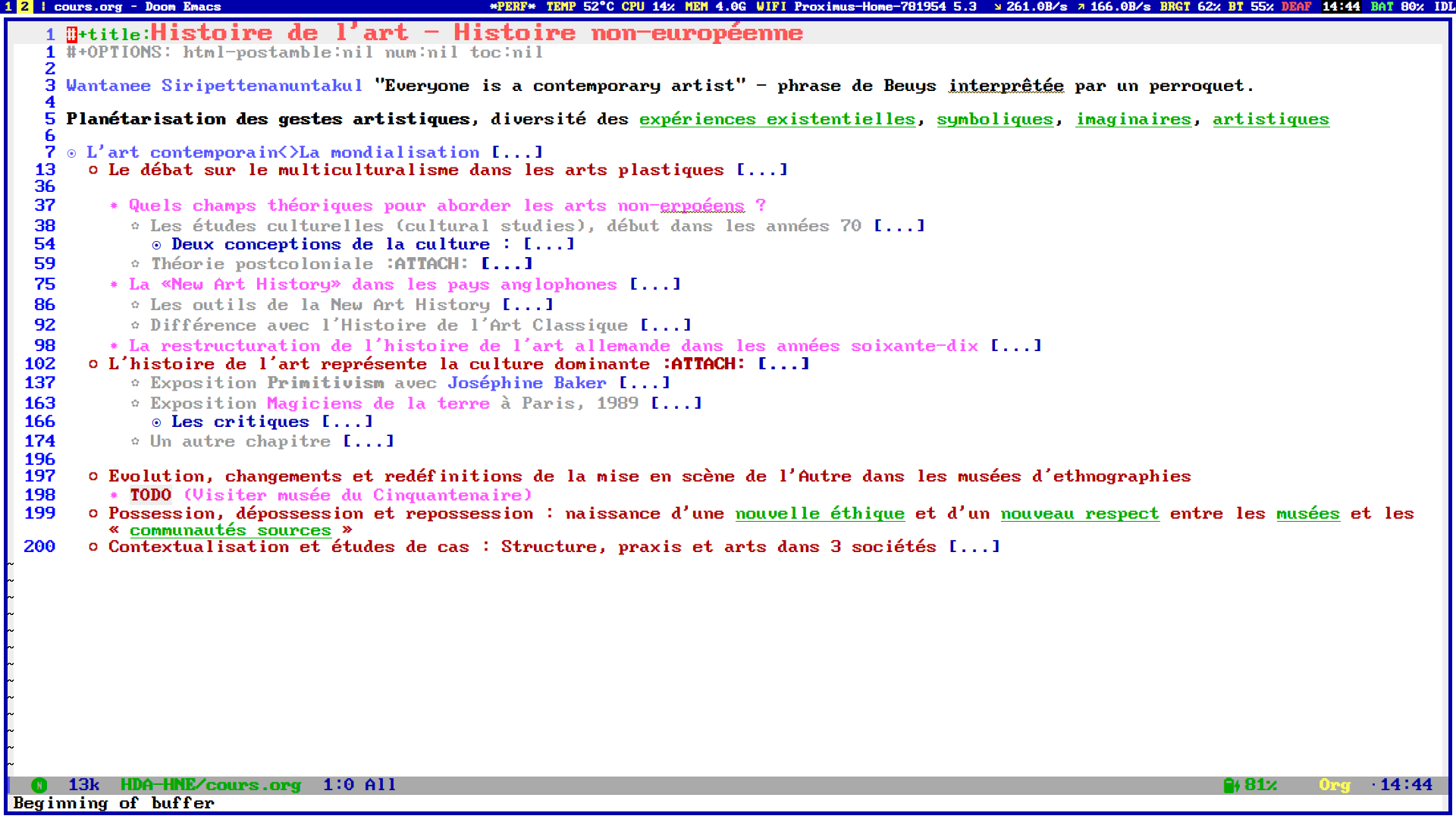Click the green evil normal-state indicator in modeline
The image size is (1456, 819).
[x=39, y=786]
